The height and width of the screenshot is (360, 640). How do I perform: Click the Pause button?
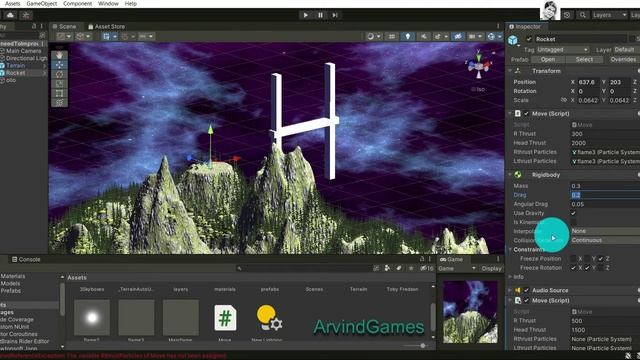pyautogui.click(x=320, y=15)
